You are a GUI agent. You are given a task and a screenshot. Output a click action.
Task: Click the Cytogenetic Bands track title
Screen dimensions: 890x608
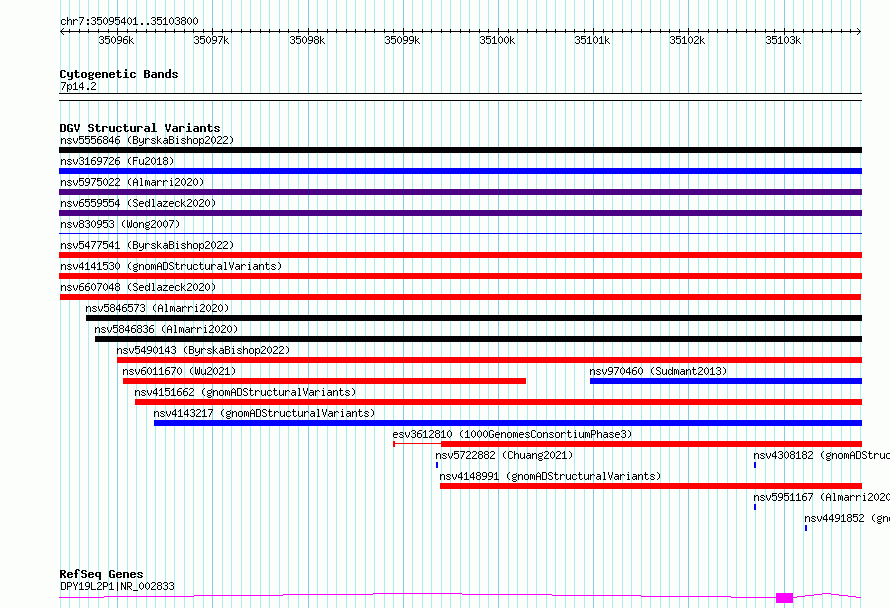click(119, 74)
